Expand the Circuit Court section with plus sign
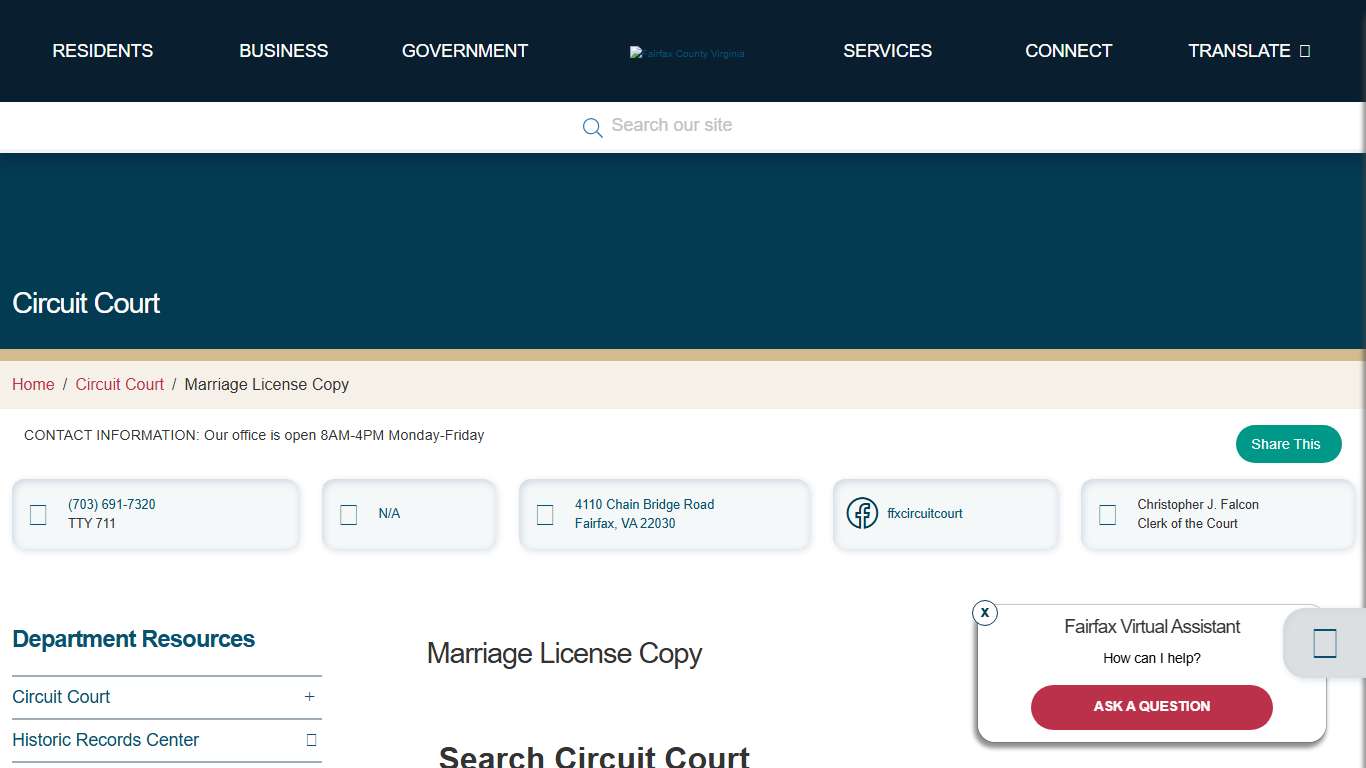The height and width of the screenshot is (768, 1366). 310,697
